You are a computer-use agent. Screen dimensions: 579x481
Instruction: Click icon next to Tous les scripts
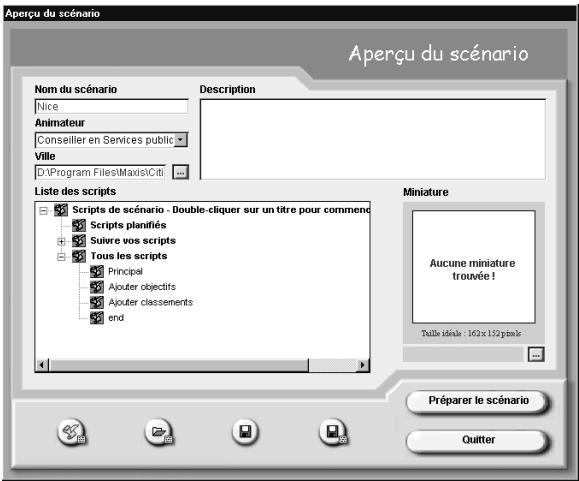point(79,256)
